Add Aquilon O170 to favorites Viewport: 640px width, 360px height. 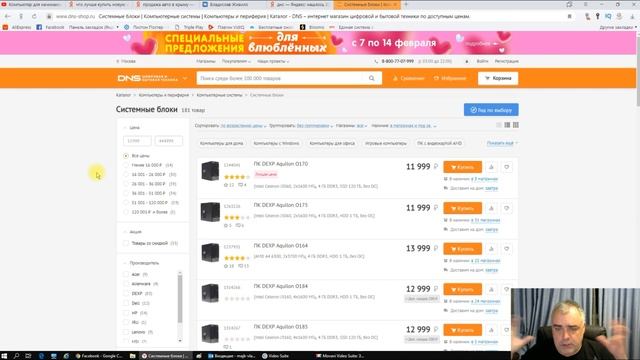507,167
